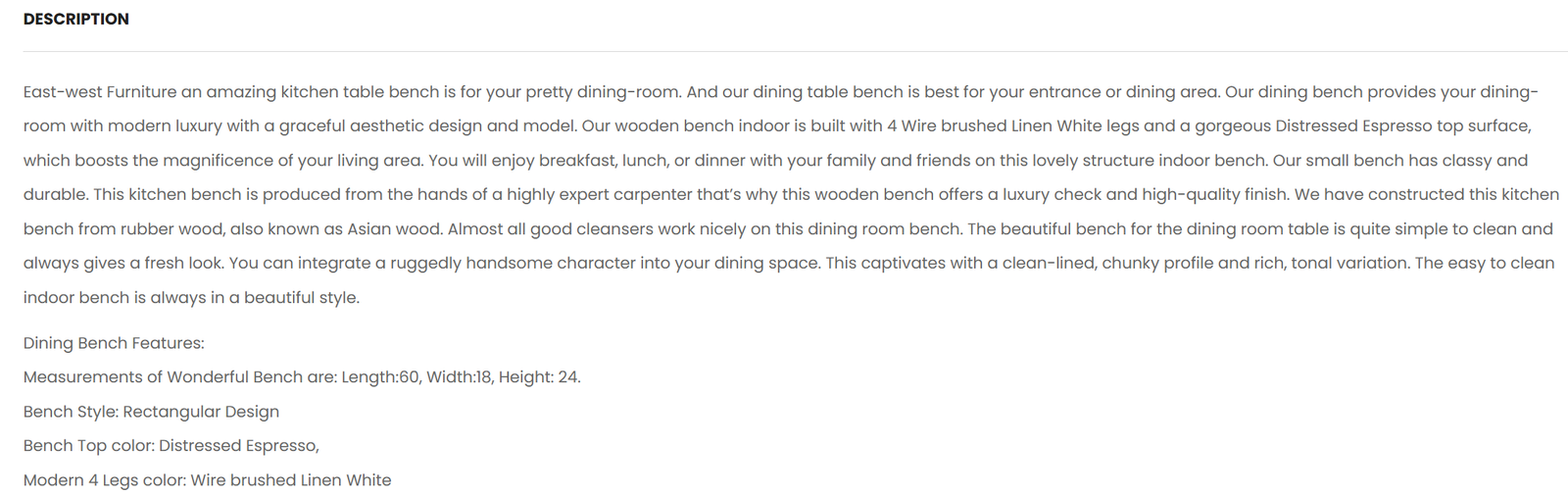Click the Measurements of Wonderful Bench line
1568x495 pixels.
[302, 377]
